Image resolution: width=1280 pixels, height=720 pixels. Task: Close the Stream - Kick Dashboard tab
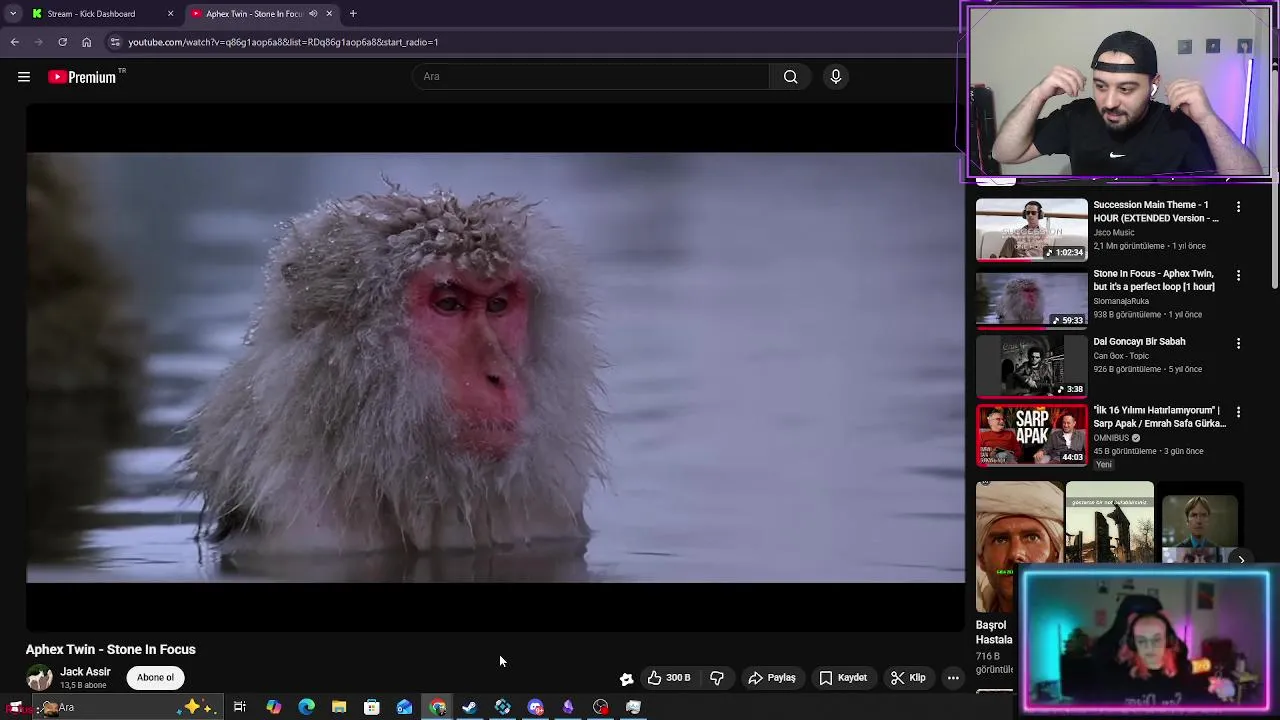tap(170, 14)
